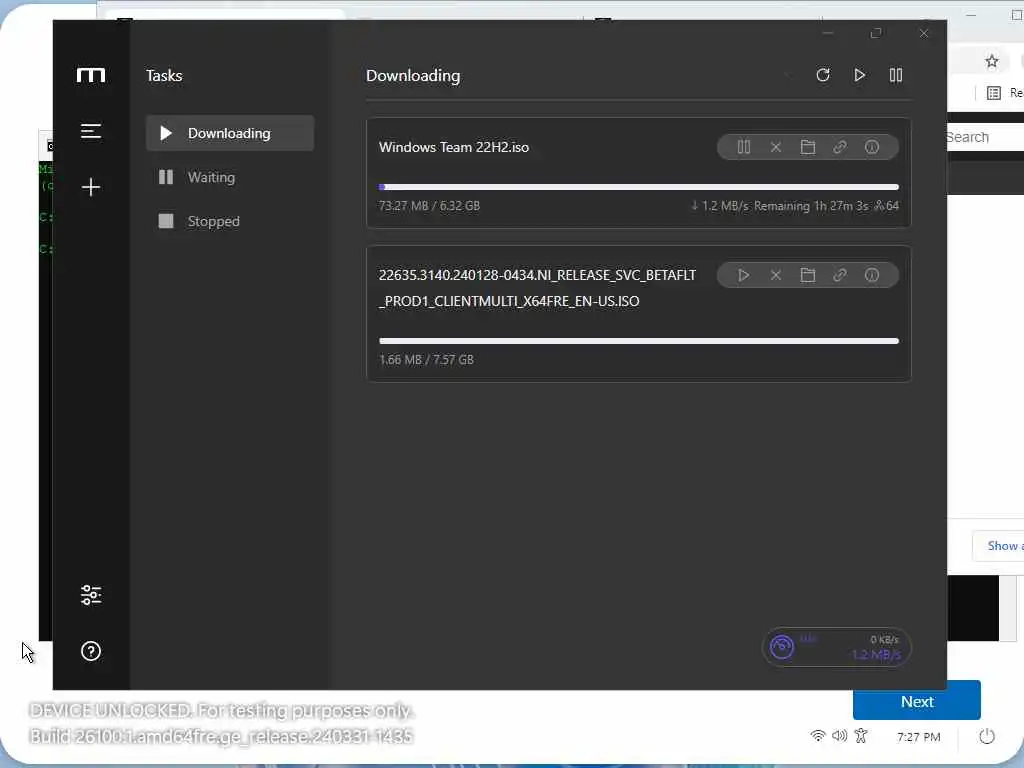
Task: Pause all tasks with the header pause icon
Action: (896, 75)
